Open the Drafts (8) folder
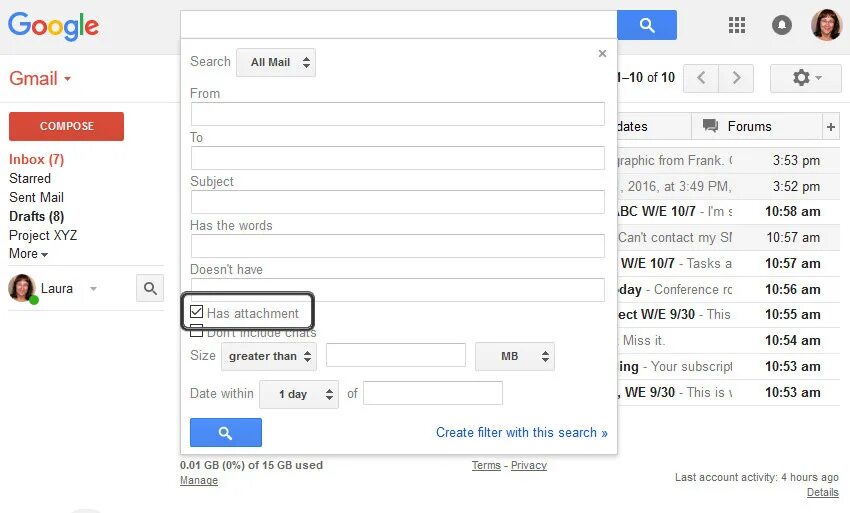The width and height of the screenshot is (850, 513). tap(36, 216)
